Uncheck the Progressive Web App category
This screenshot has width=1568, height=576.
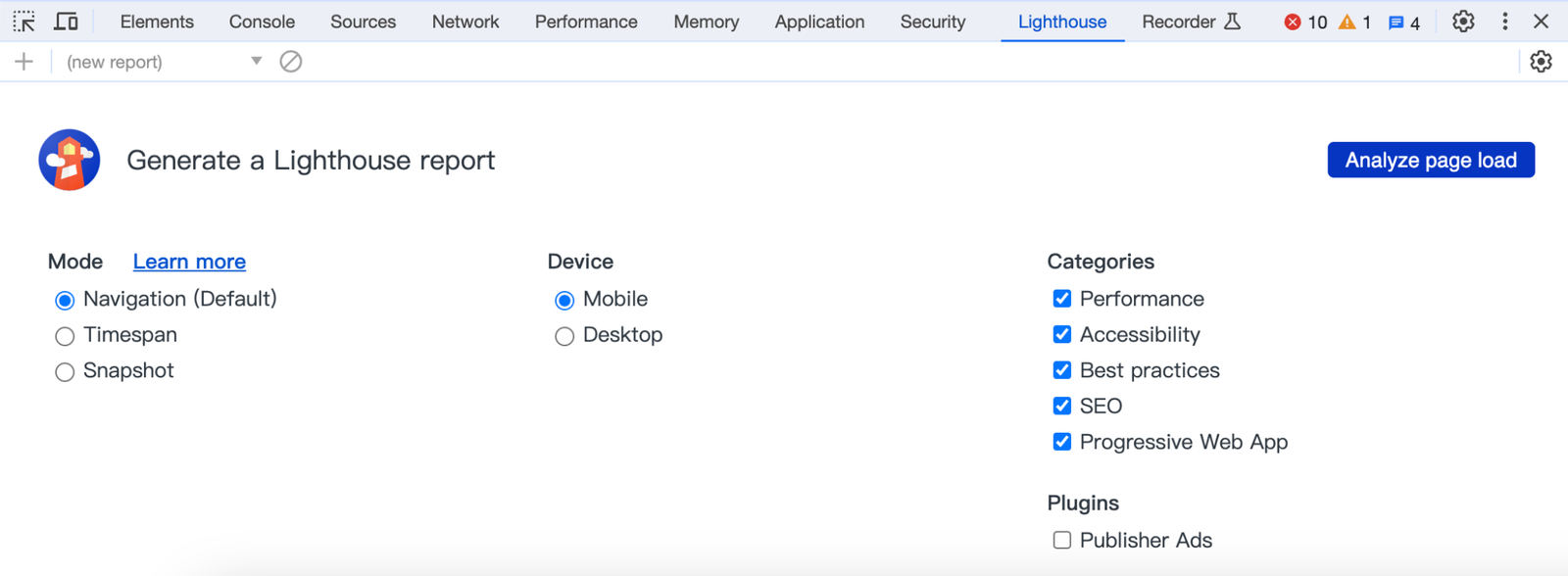[x=1062, y=442]
